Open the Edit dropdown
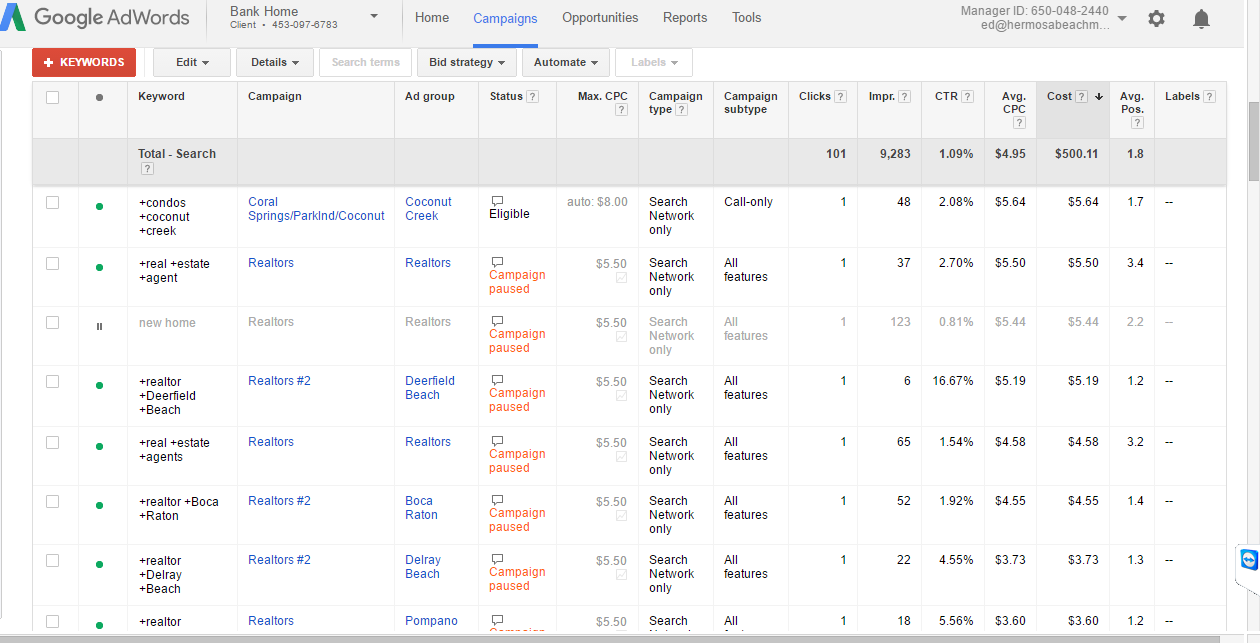This screenshot has width=1260, height=643. tap(192, 62)
